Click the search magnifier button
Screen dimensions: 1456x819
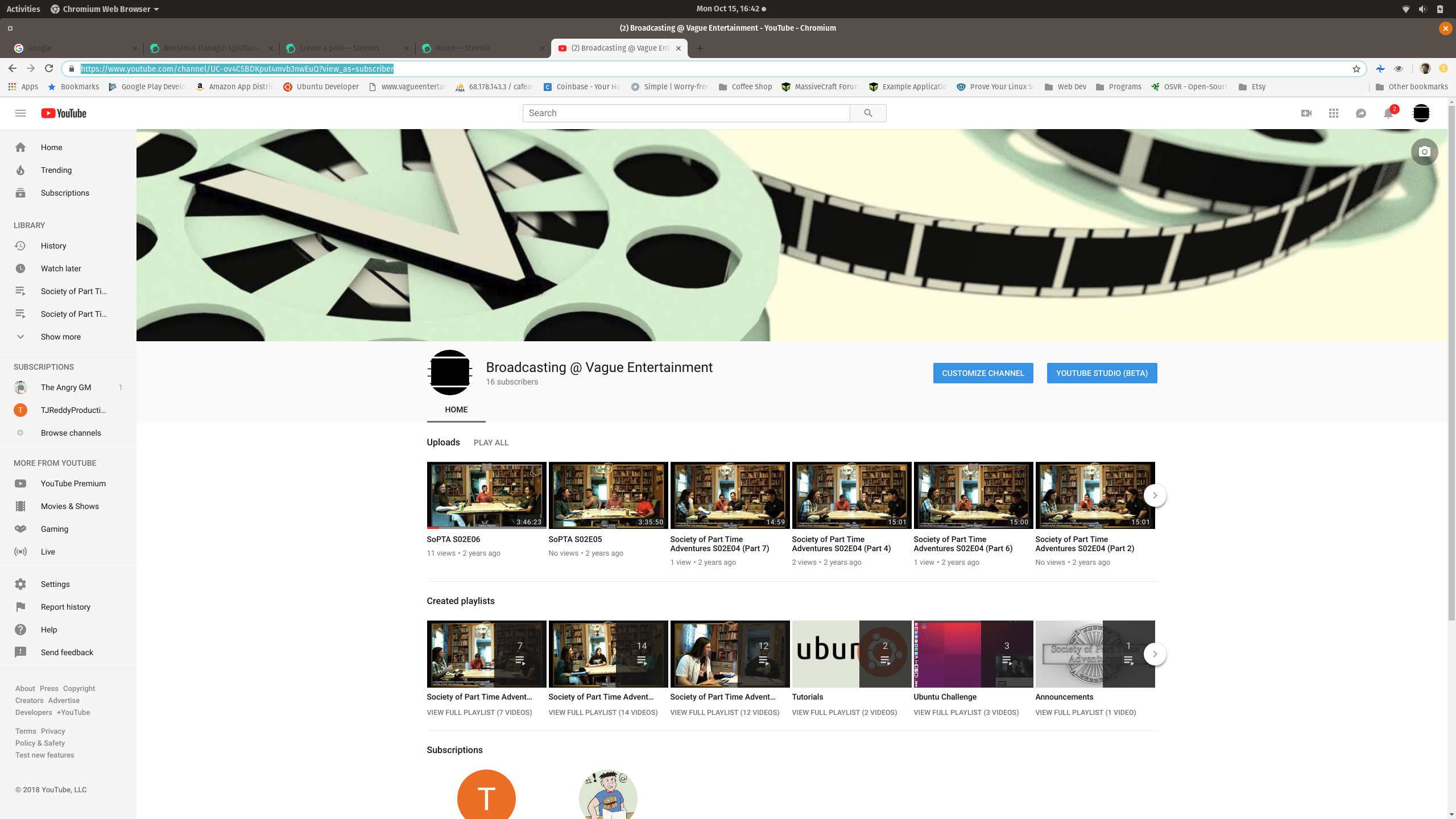coord(868,113)
